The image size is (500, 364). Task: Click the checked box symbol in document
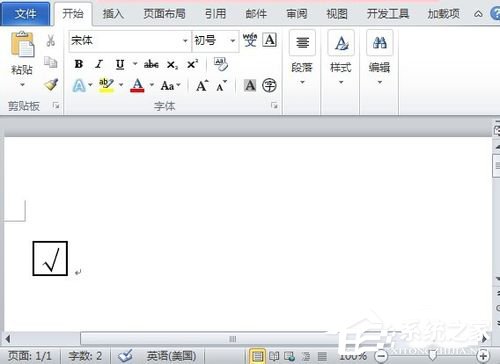(x=50, y=259)
